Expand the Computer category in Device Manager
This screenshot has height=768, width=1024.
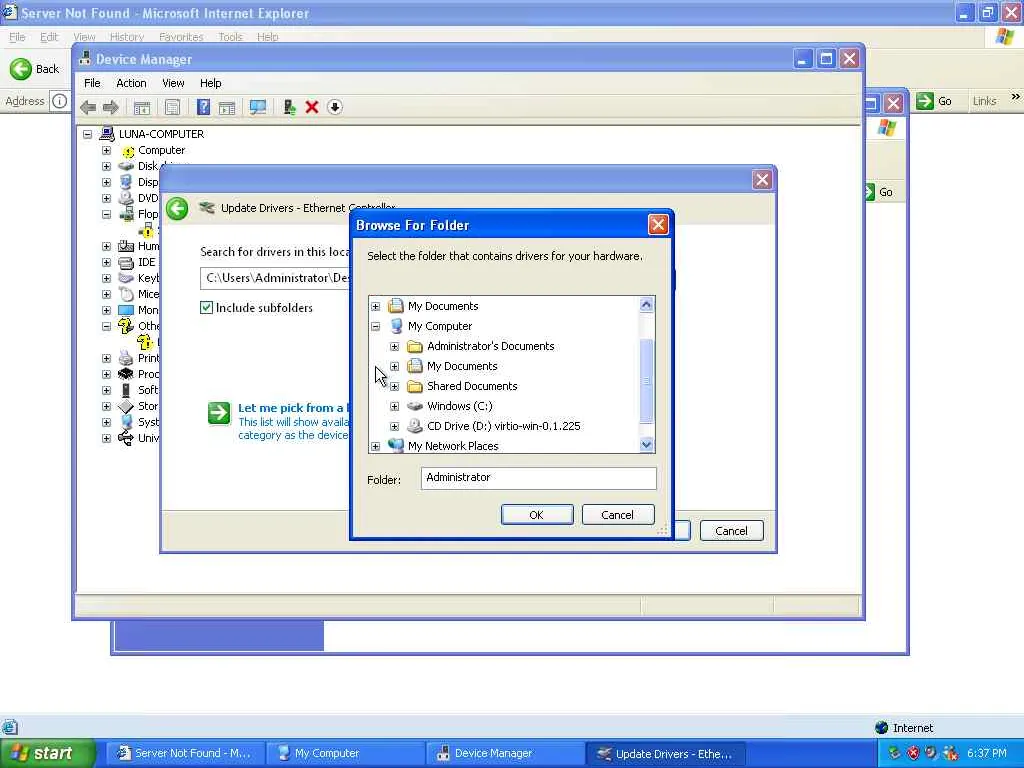[x=106, y=150]
